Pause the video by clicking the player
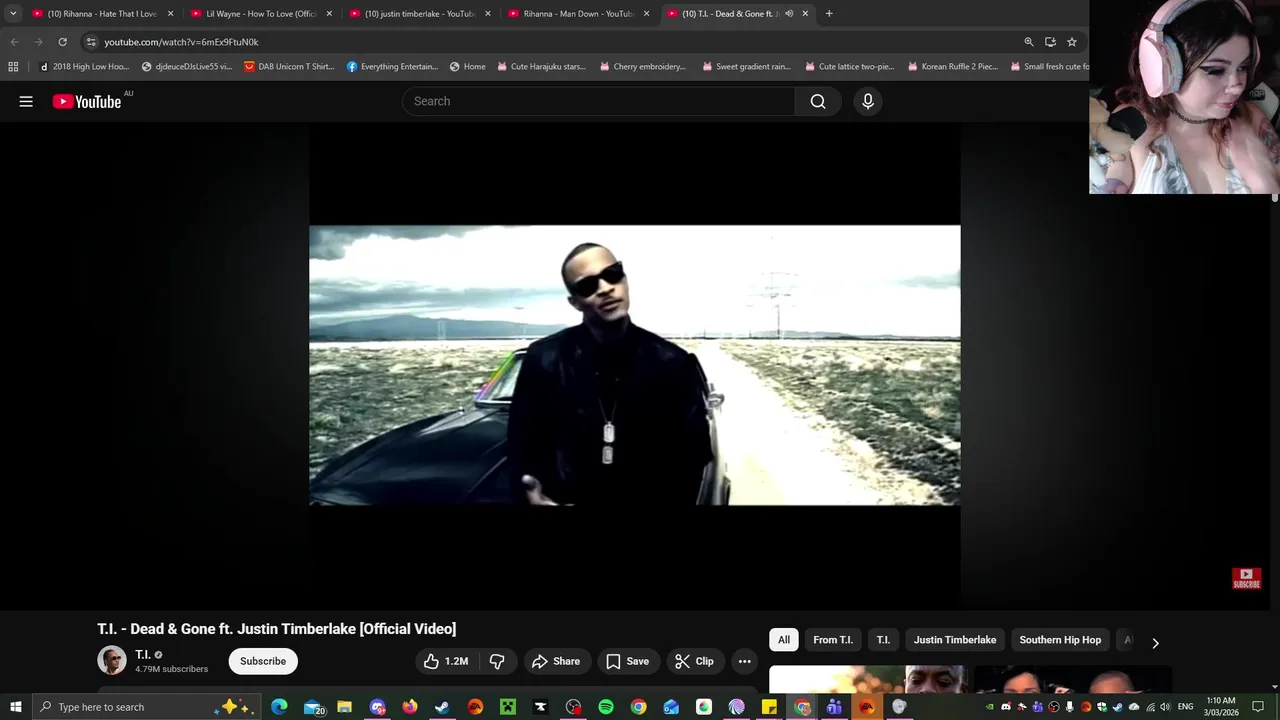 (x=635, y=365)
